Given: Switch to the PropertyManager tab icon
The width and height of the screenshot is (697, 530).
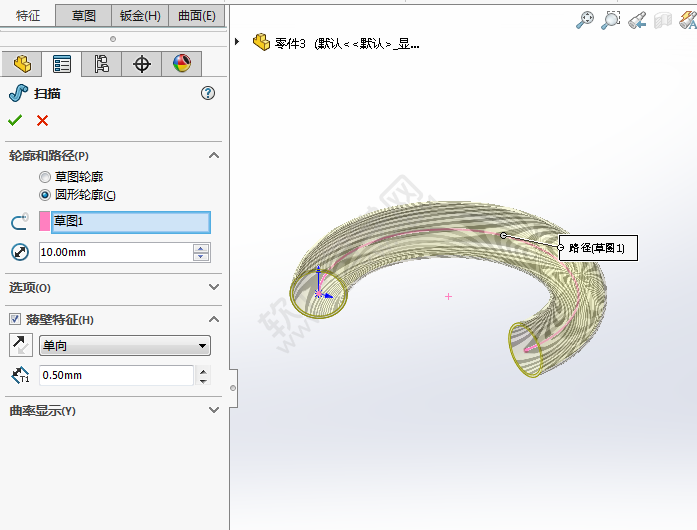Looking at the screenshot, I should [x=62, y=64].
